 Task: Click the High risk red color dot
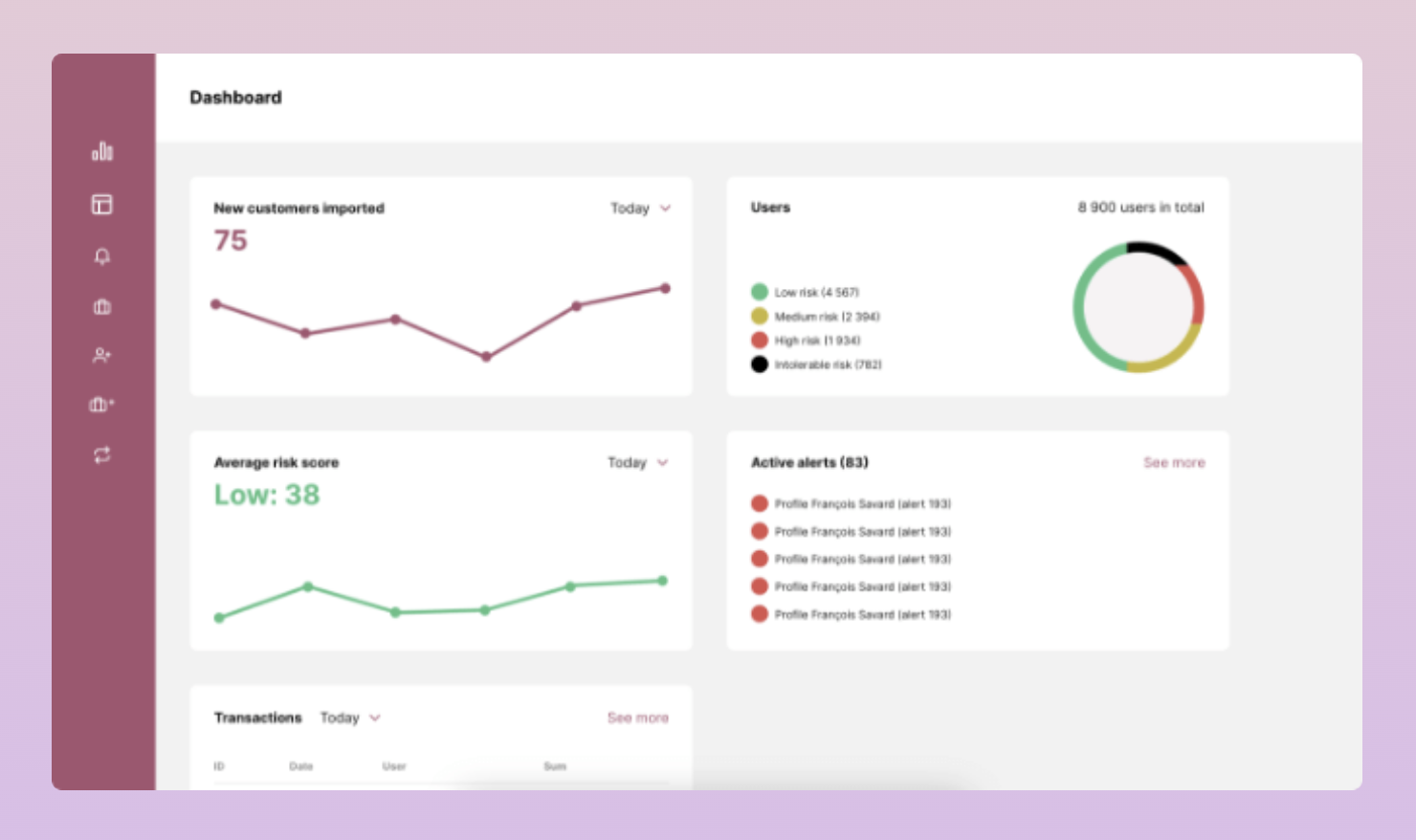tap(760, 340)
